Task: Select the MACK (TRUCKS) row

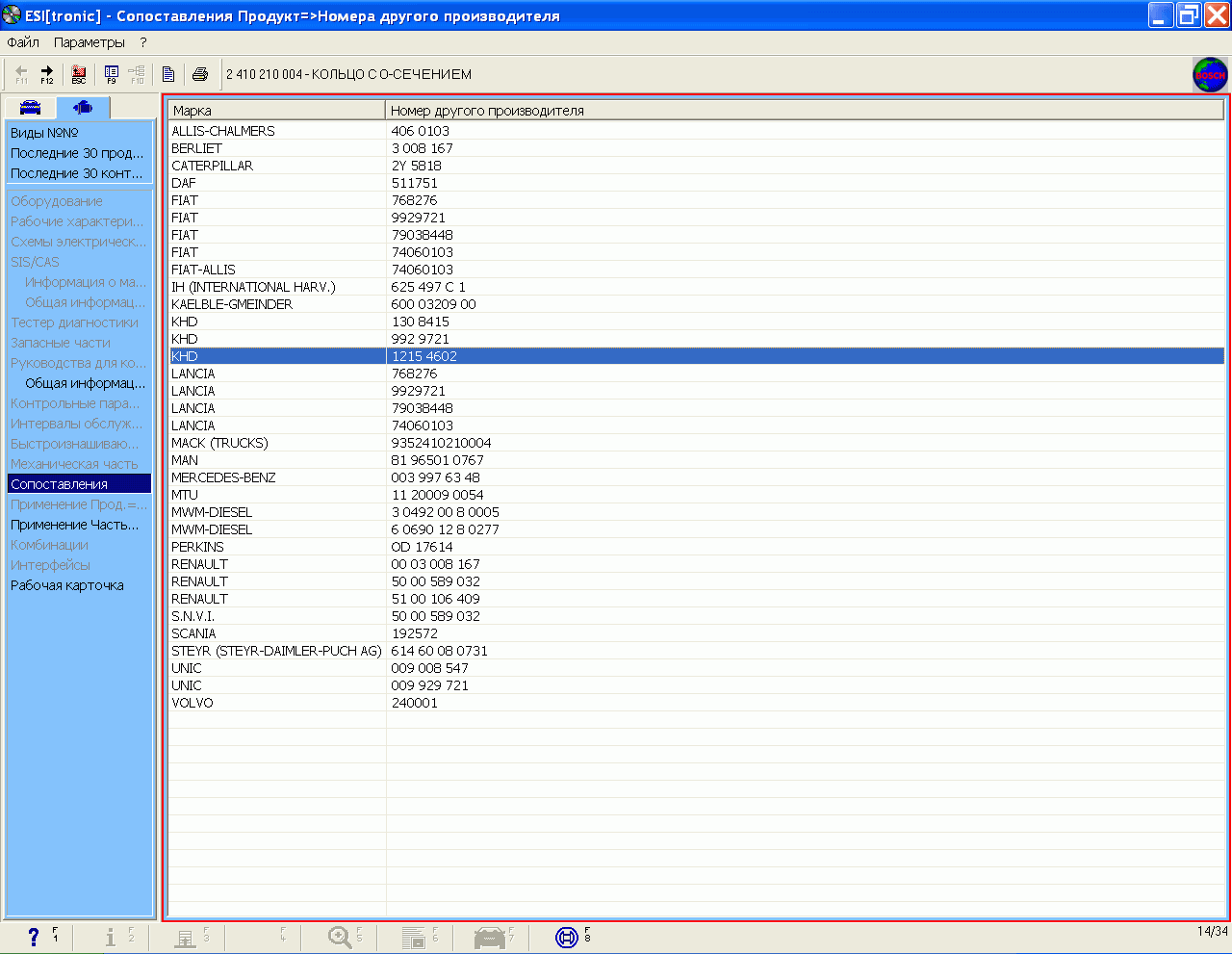Action: click(697, 443)
